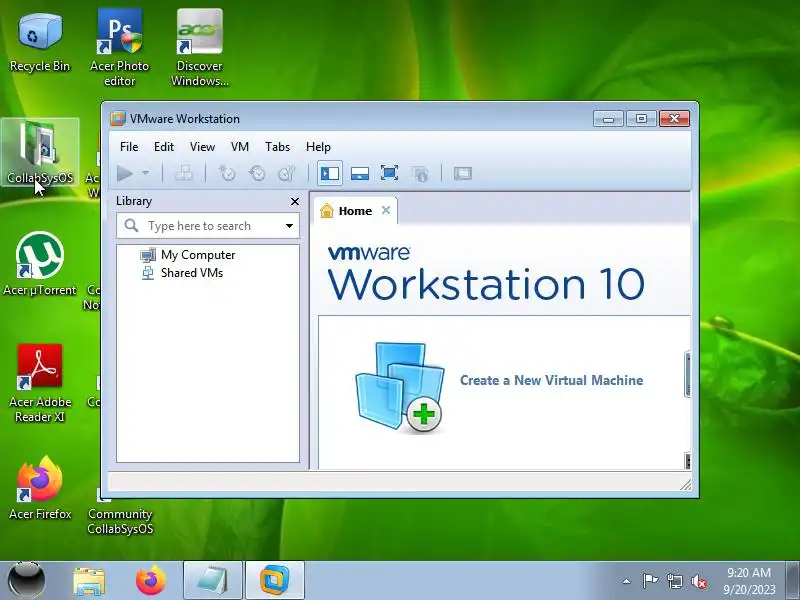Minimize the VMware Workstation window
This screenshot has width=800, height=600.
click(x=608, y=119)
